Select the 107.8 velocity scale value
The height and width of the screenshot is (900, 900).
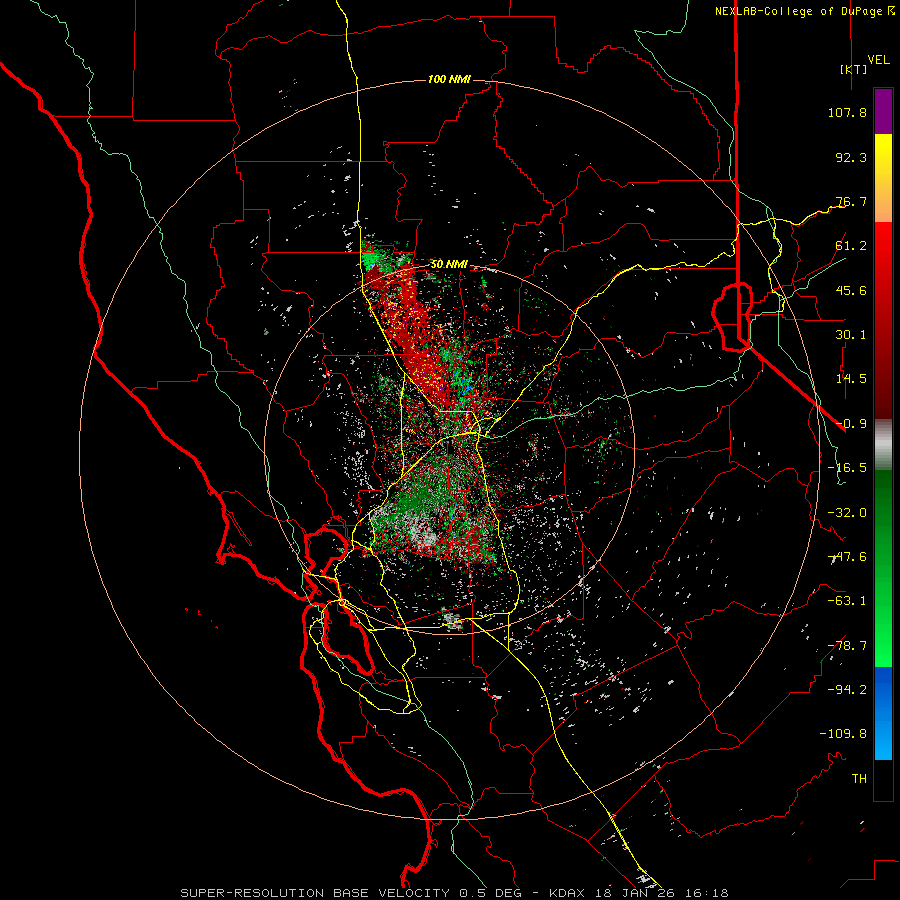coord(847,112)
